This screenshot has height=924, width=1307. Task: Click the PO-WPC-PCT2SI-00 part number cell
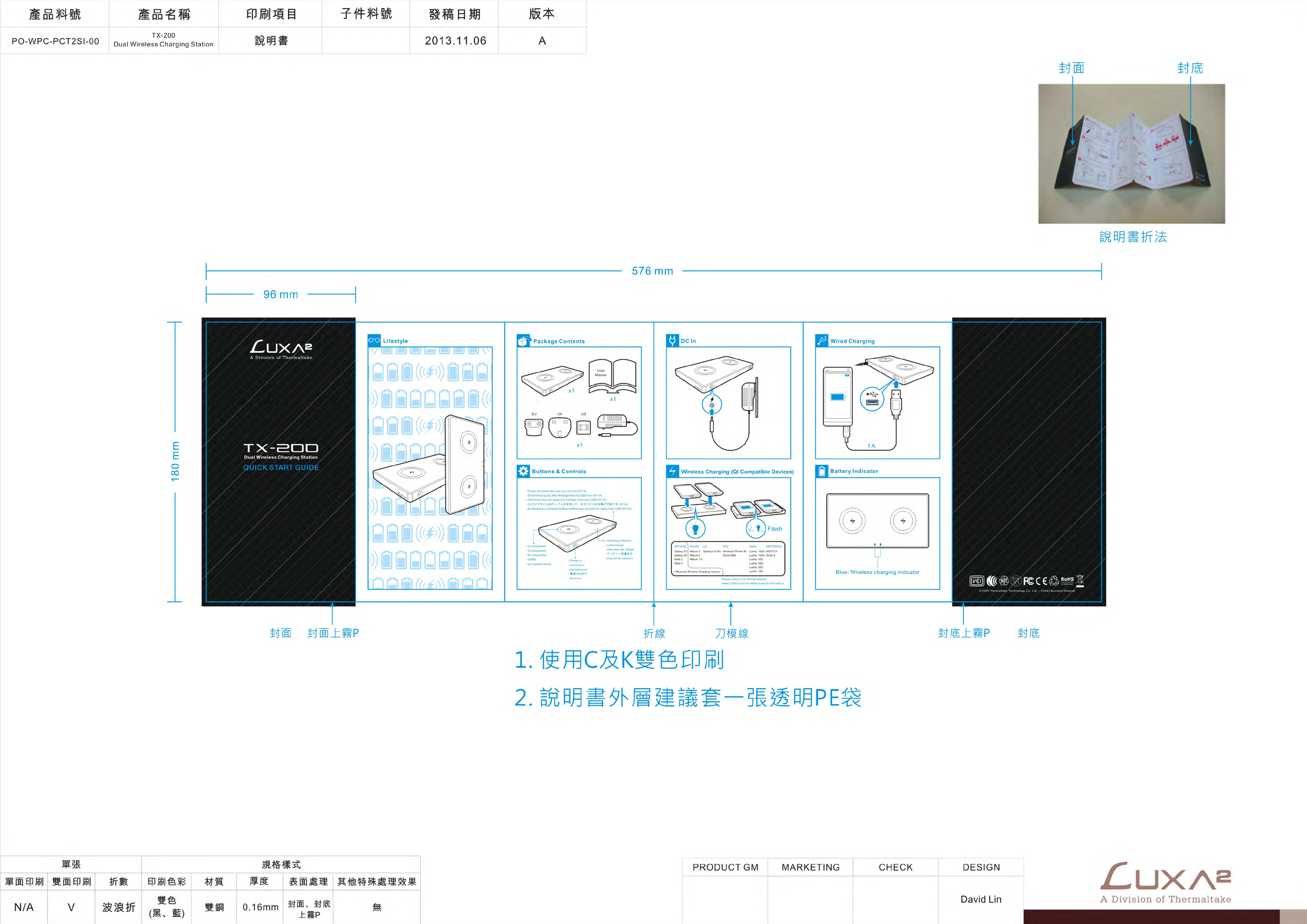pos(55,41)
